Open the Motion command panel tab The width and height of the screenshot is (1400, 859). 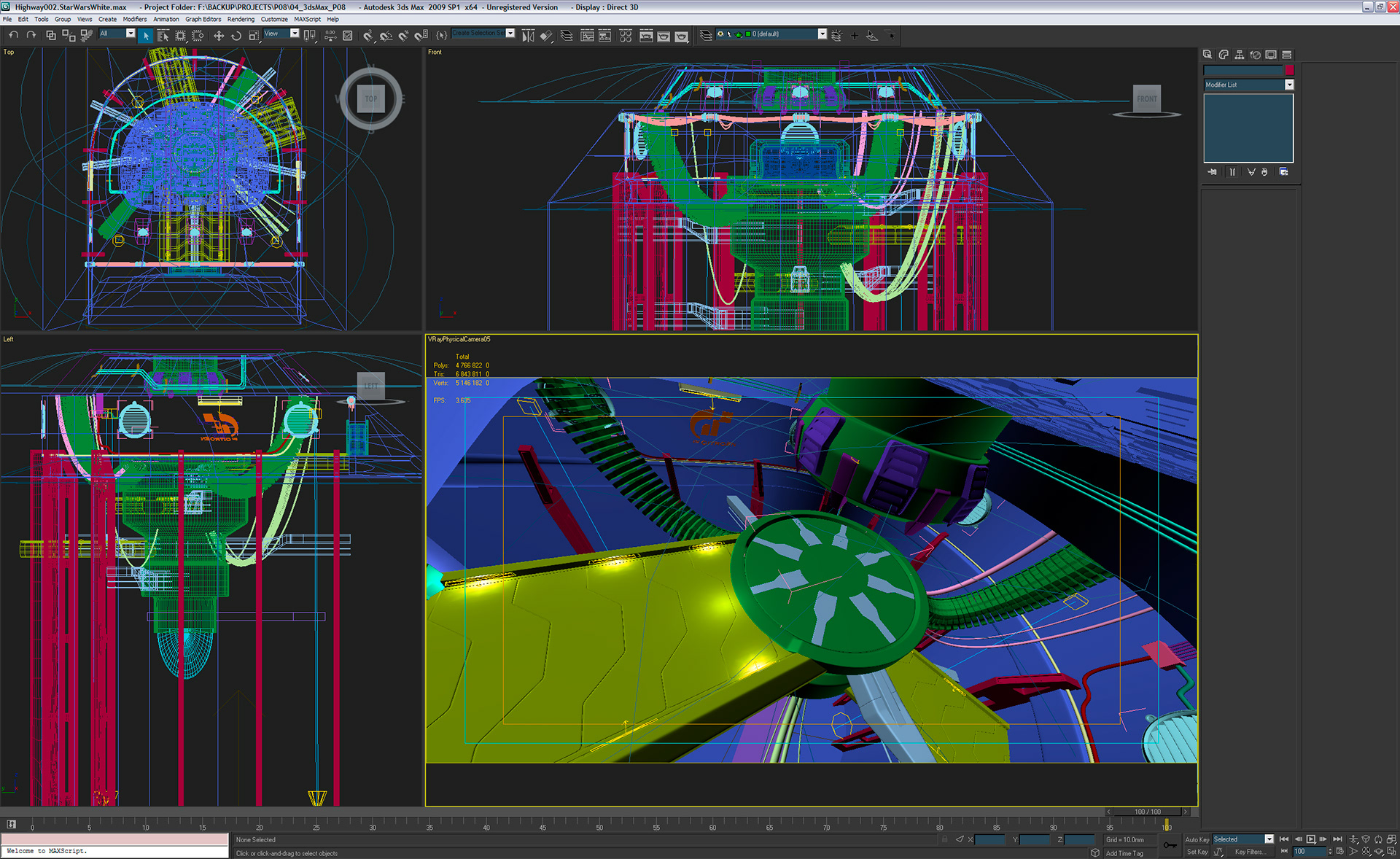(x=1256, y=55)
